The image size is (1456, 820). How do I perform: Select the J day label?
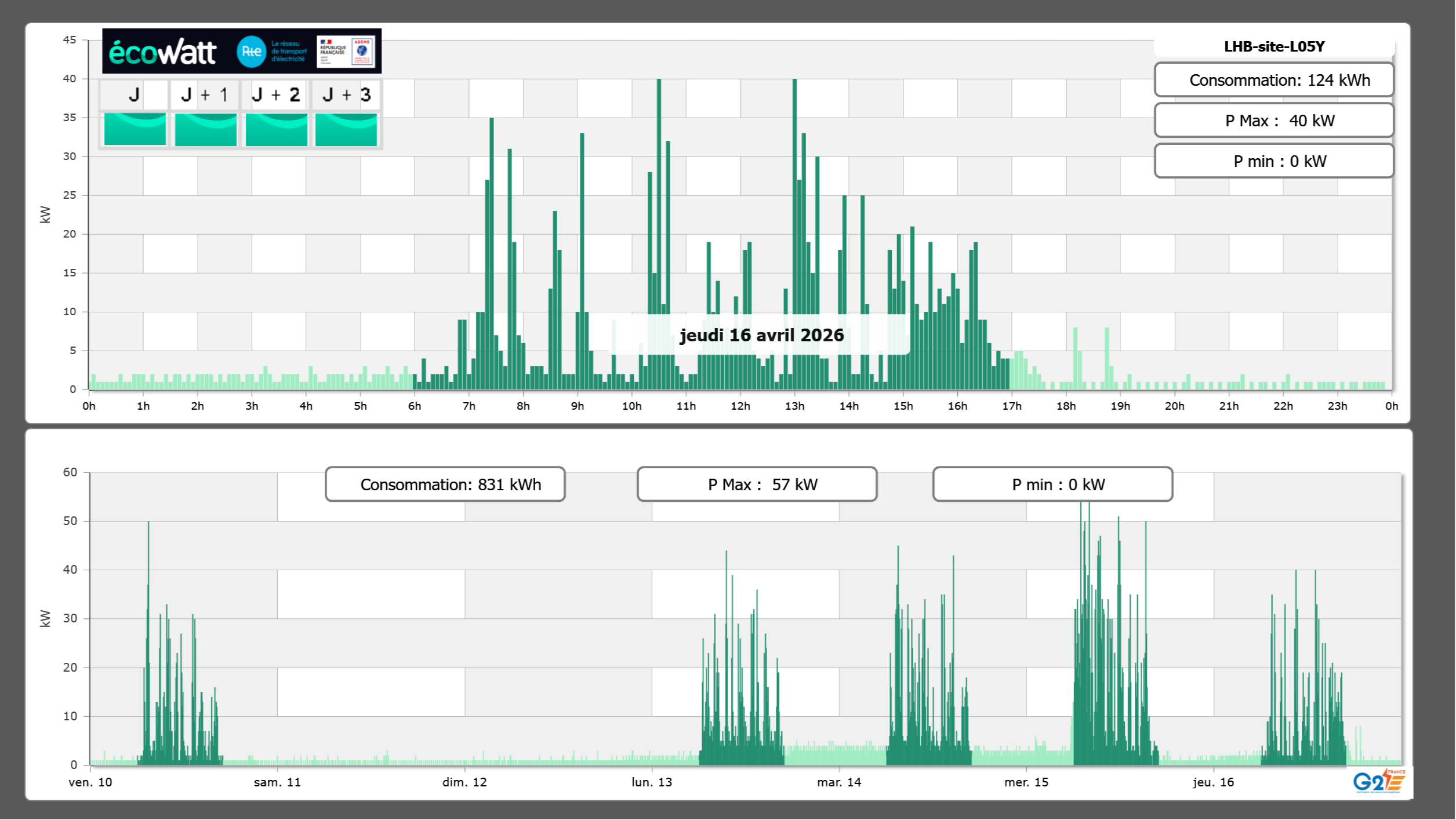pos(134,94)
